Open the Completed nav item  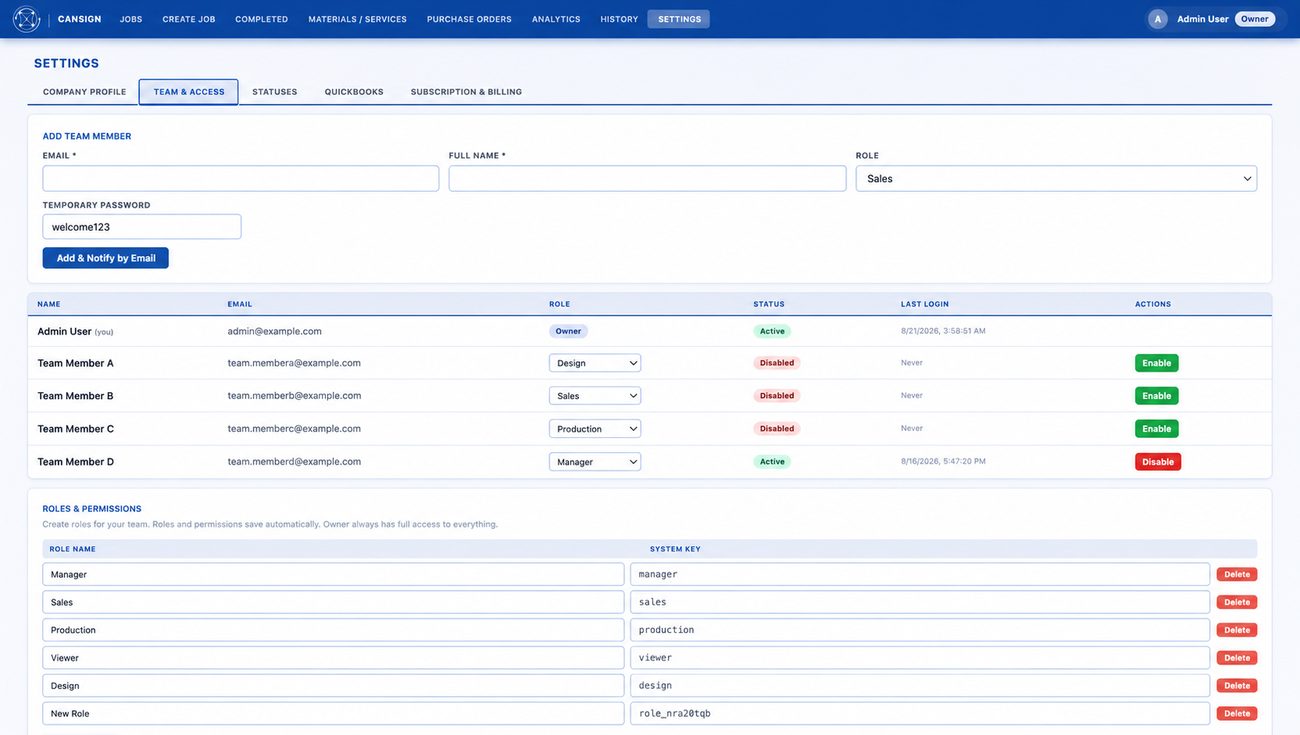pyautogui.click(x=262, y=19)
